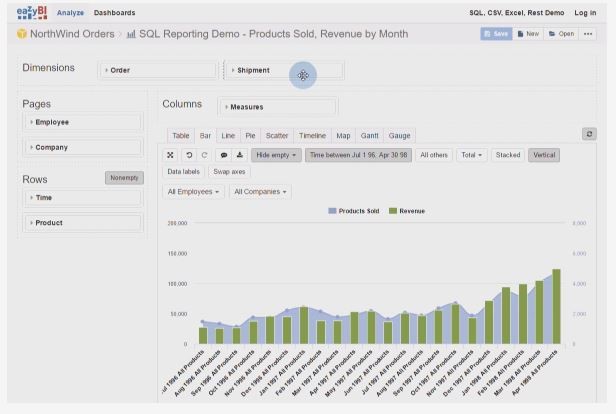Switch to the Gantt tab
The image size is (616, 414).
[x=369, y=136]
